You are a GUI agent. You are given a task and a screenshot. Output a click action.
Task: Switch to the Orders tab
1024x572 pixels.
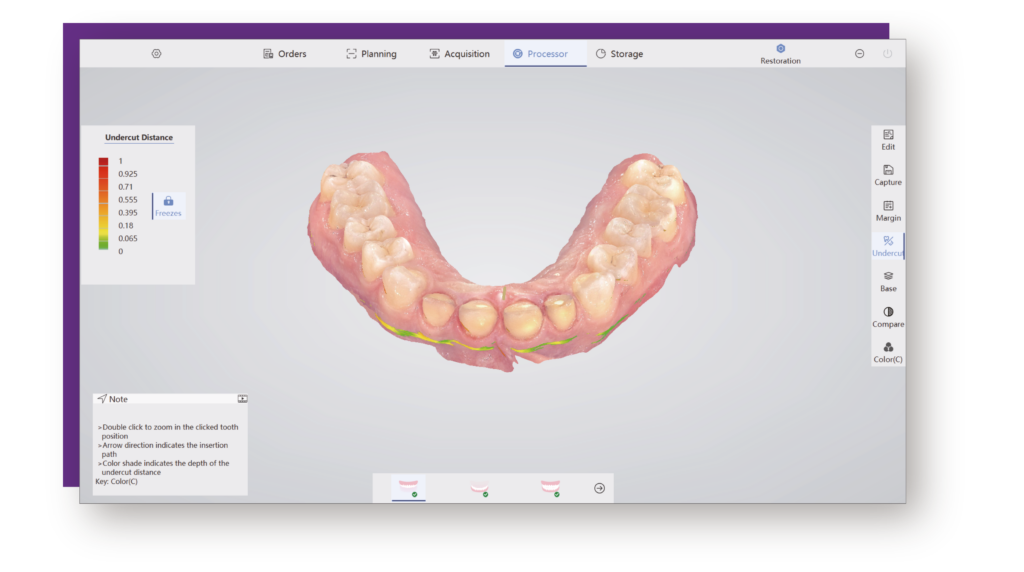(x=285, y=54)
